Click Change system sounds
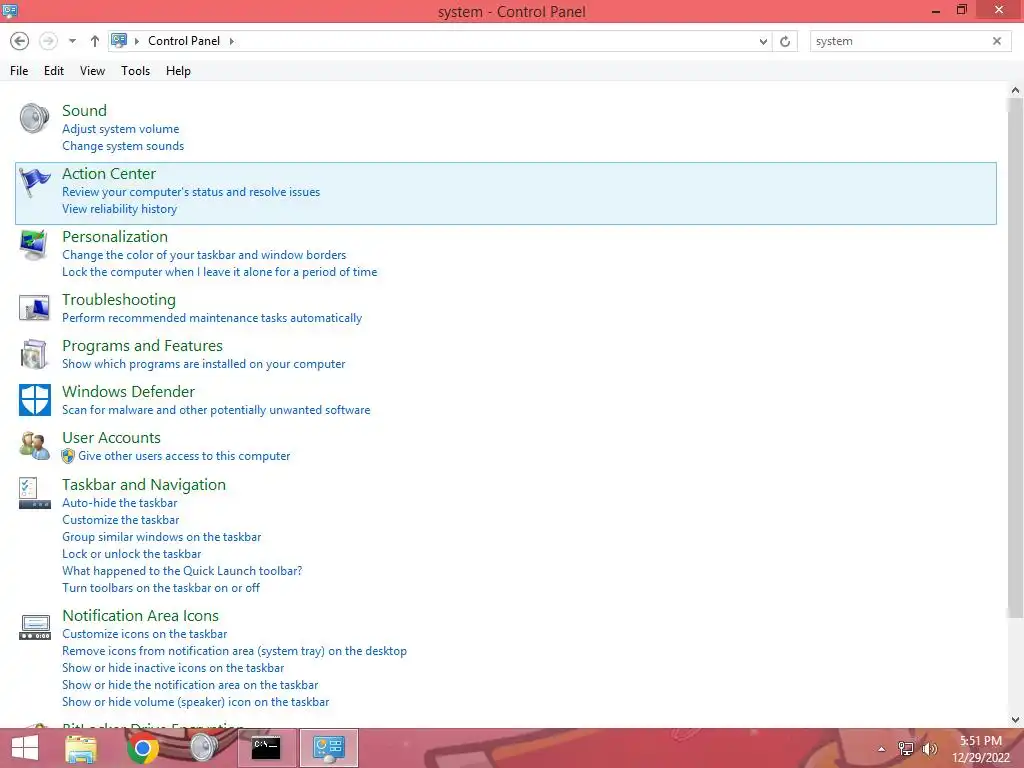This screenshot has width=1024, height=768. click(x=123, y=146)
